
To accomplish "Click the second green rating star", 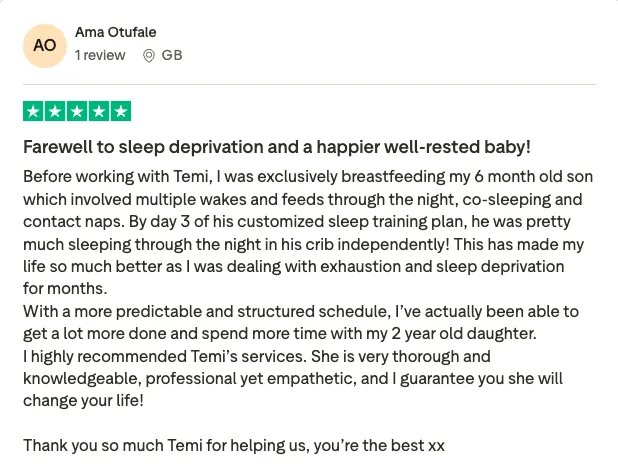I will tap(55, 111).
